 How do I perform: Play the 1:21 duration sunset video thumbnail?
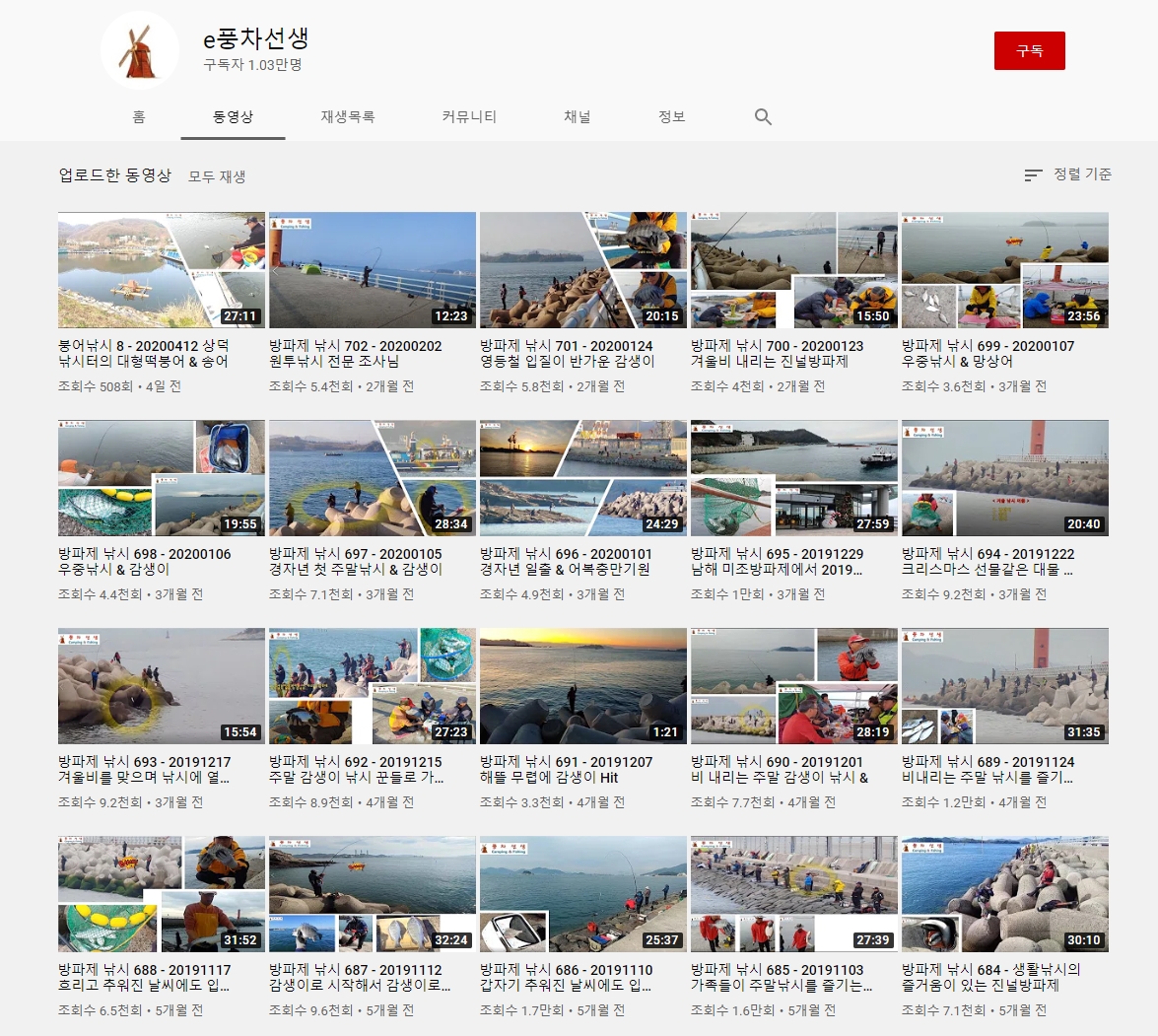coord(582,686)
